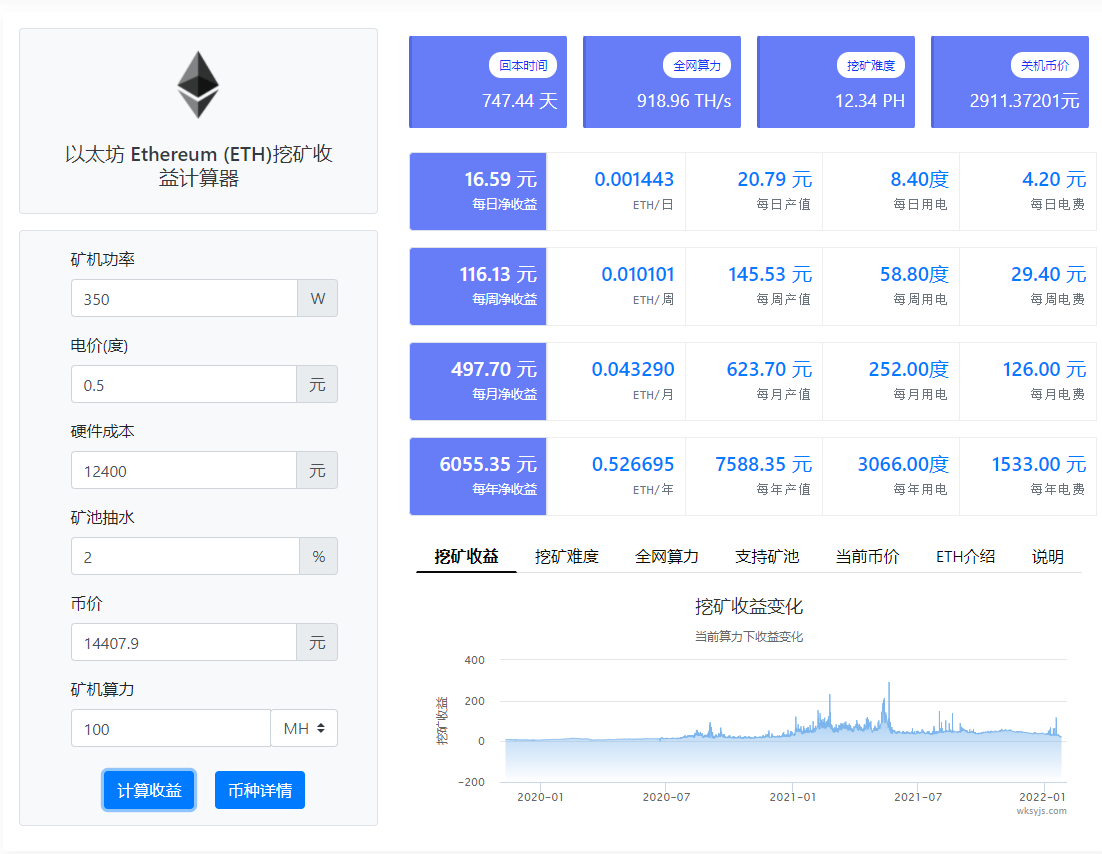This screenshot has width=1102, height=854.
Task: Click the 矿机算力 input showing 100
Action: [x=171, y=728]
